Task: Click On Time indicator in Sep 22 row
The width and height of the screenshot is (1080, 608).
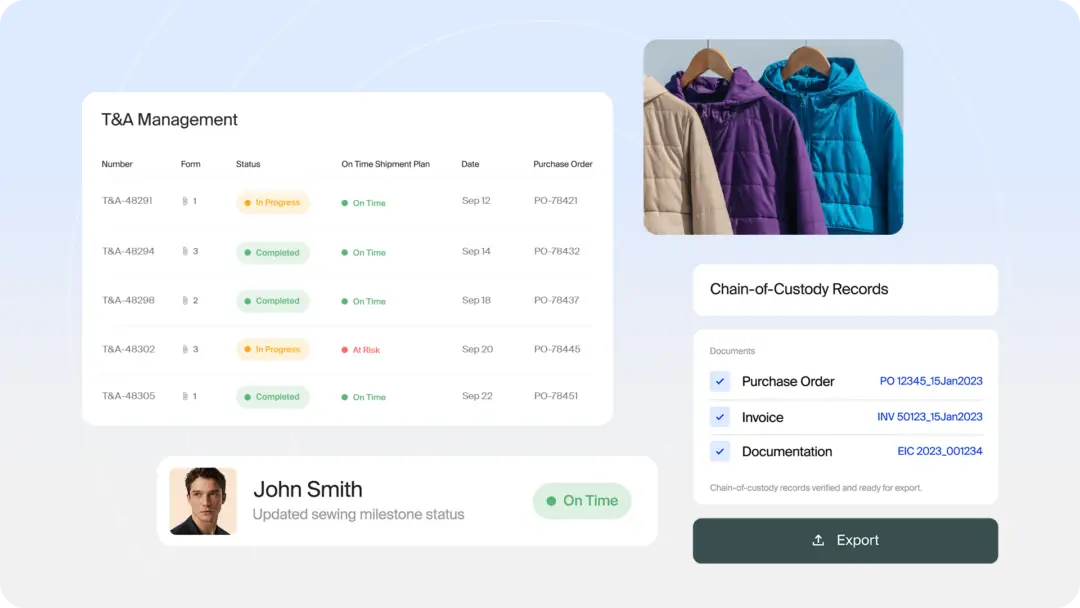Action: coord(364,397)
